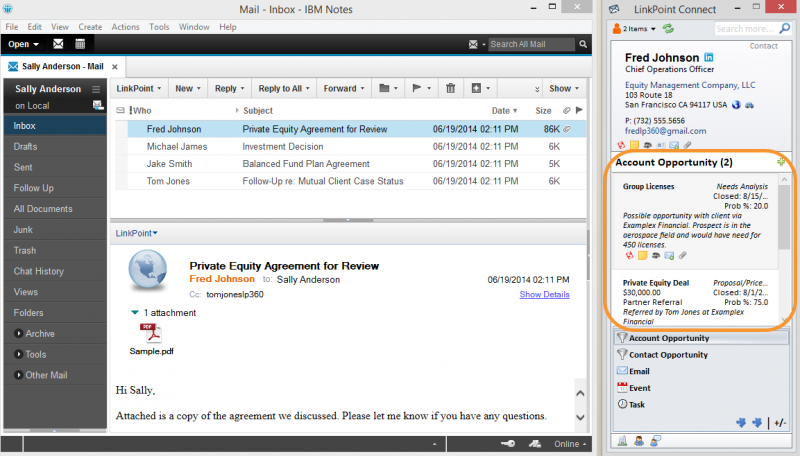Collapse the 1 attachment section
Screen dimensions: 800x456
click(x=134, y=312)
